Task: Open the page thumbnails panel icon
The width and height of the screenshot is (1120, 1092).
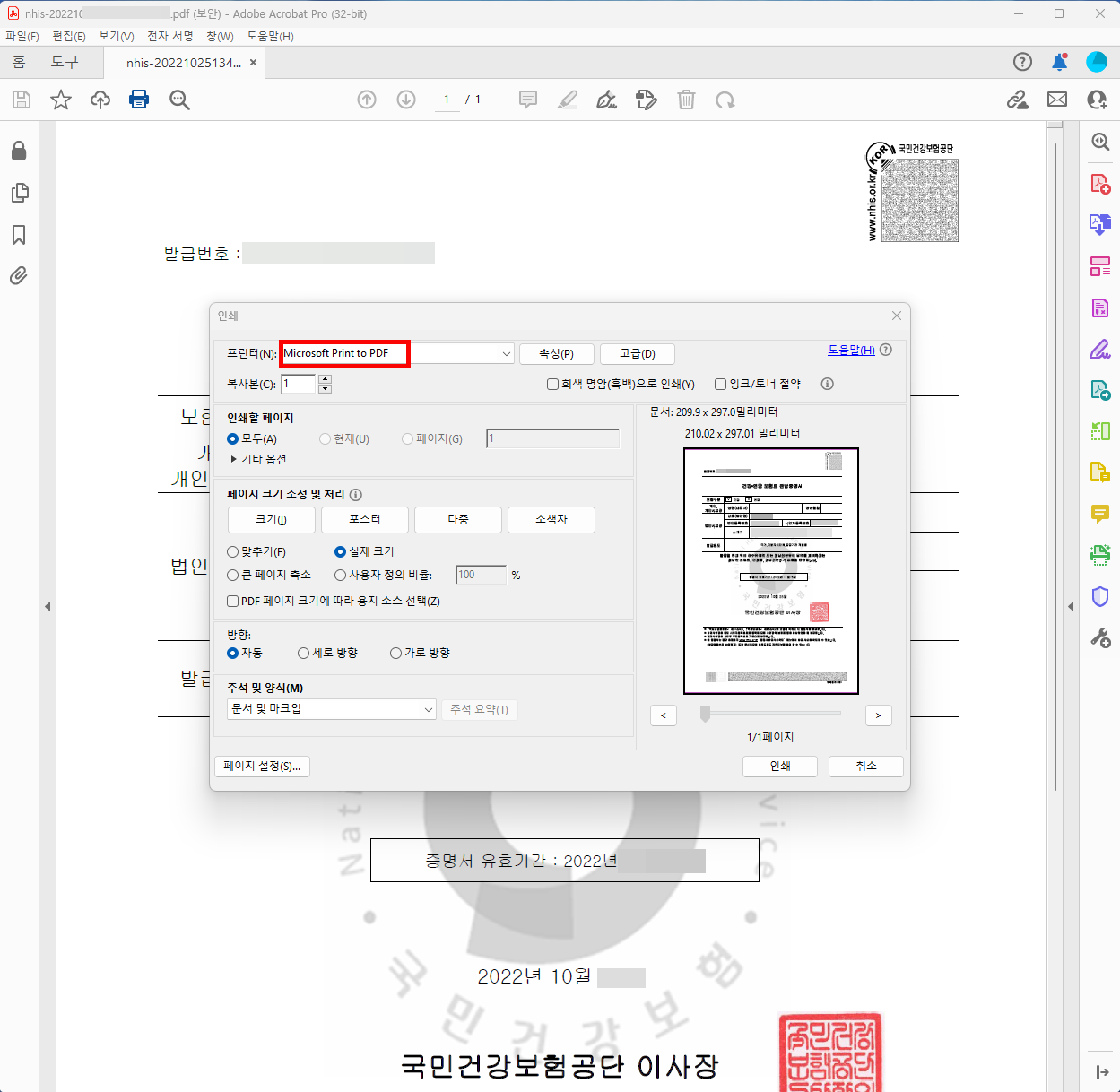Action: pos(19,193)
